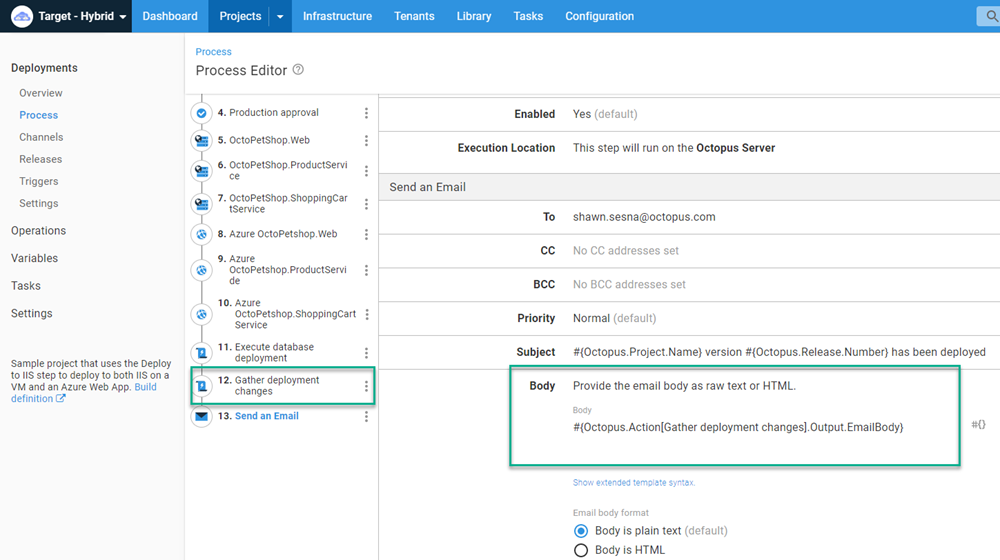Open the Infrastructure menu

[x=337, y=16]
